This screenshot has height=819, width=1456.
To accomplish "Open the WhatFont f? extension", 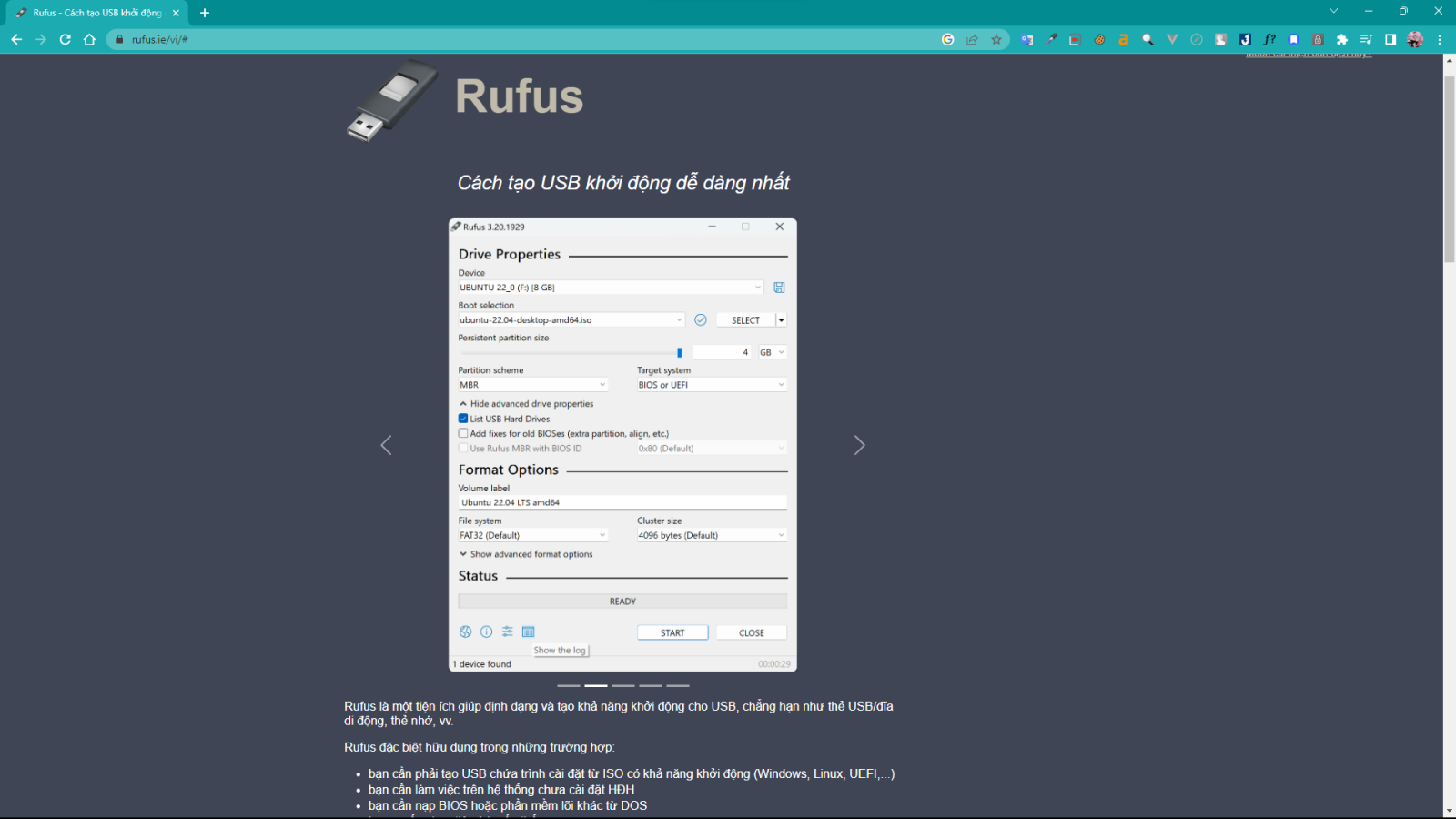I will point(1269,39).
